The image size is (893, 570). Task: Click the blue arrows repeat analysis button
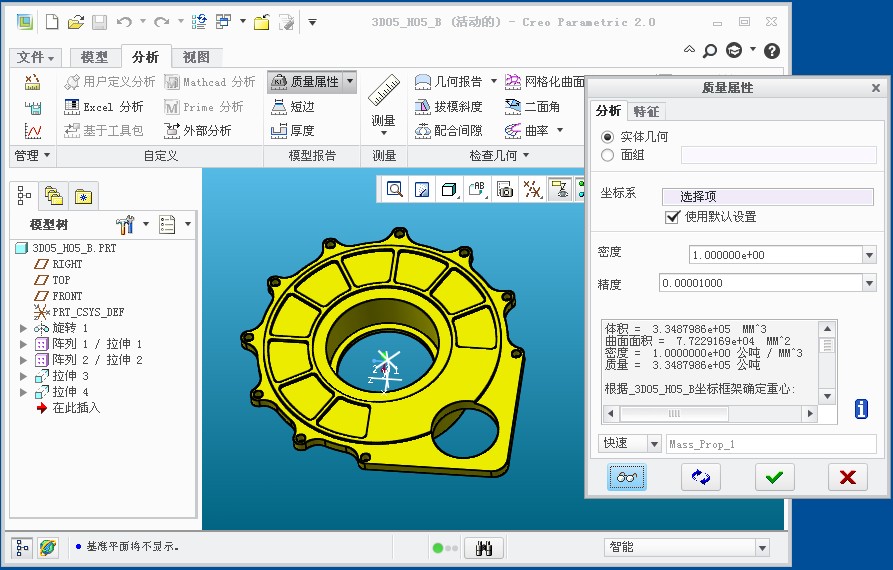click(701, 477)
